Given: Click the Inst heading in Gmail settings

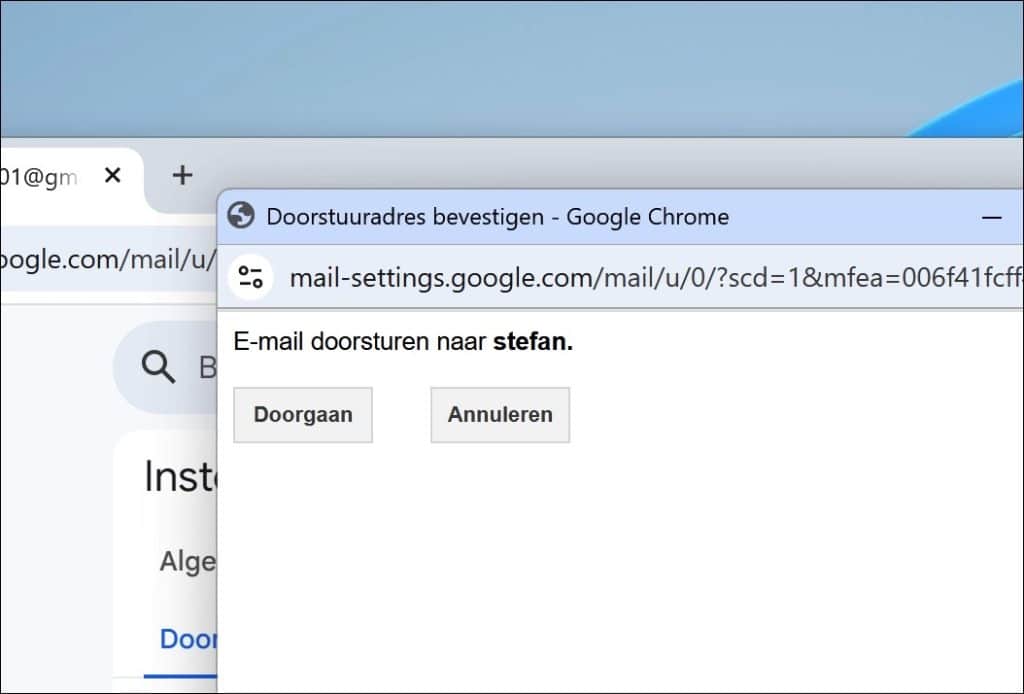Looking at the screenshot, I should click(x=180, y=476).
